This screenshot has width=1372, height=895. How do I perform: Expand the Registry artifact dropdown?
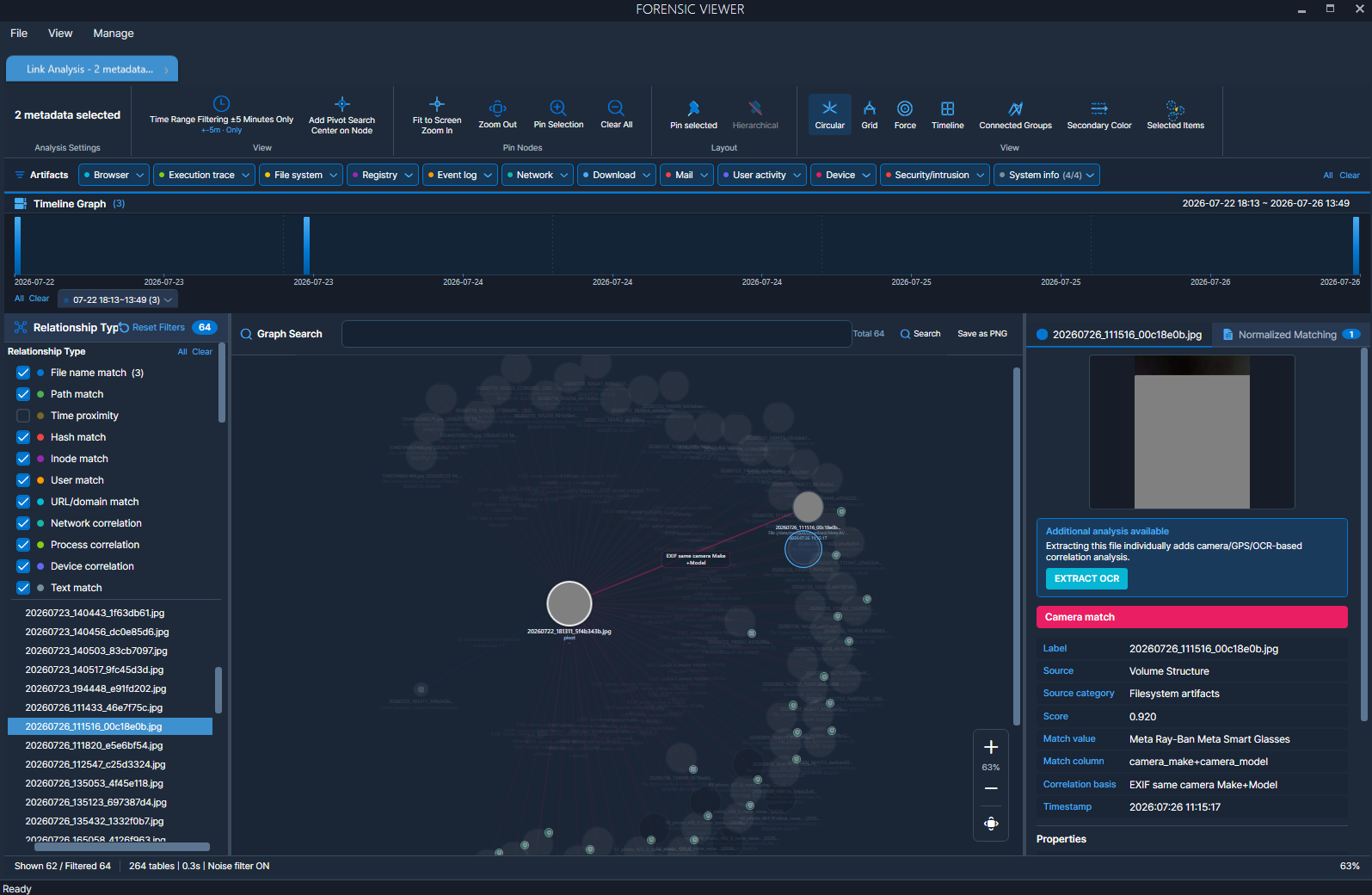[383, 175]
